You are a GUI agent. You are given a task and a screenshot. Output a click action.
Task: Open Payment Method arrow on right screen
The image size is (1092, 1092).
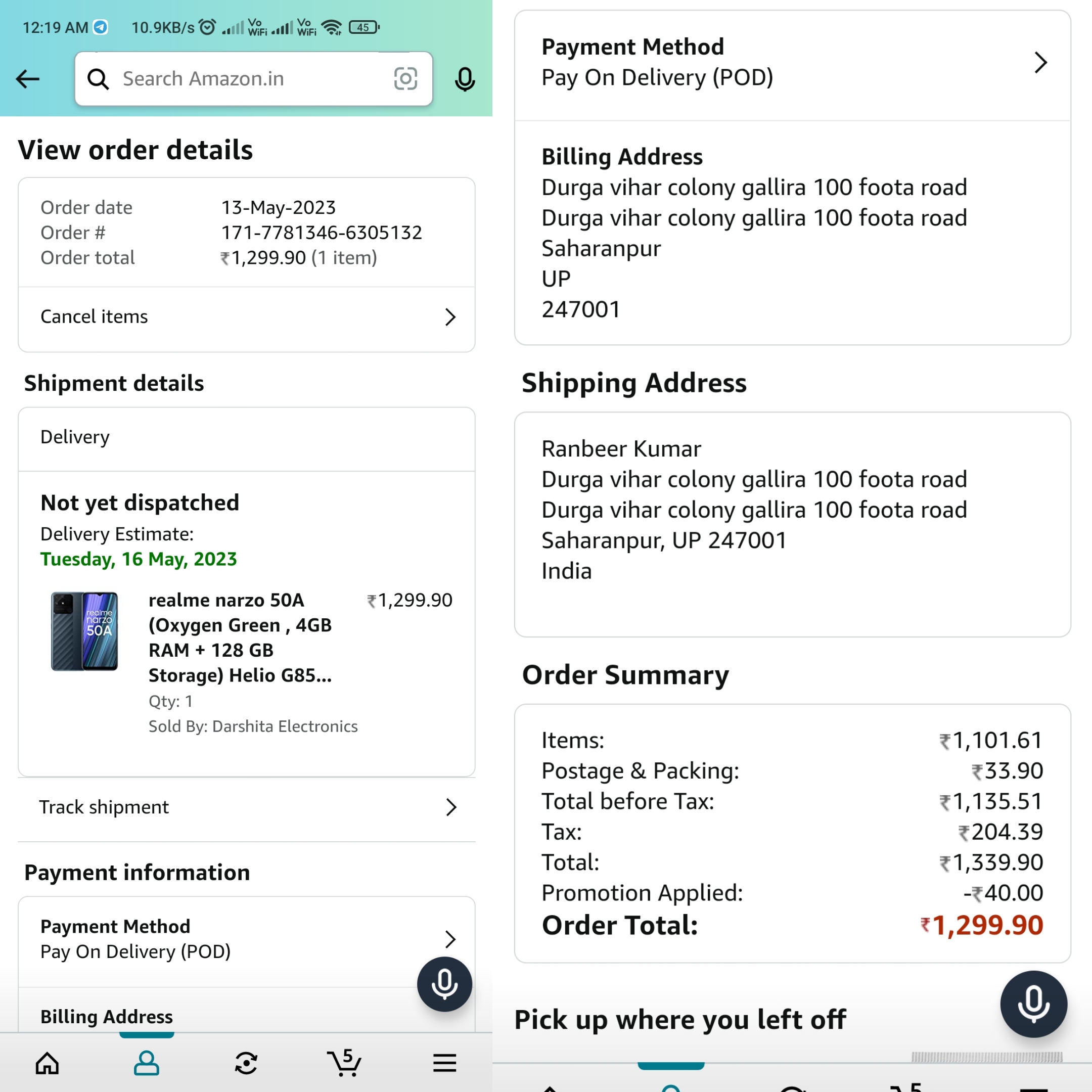pos(1040,63)
